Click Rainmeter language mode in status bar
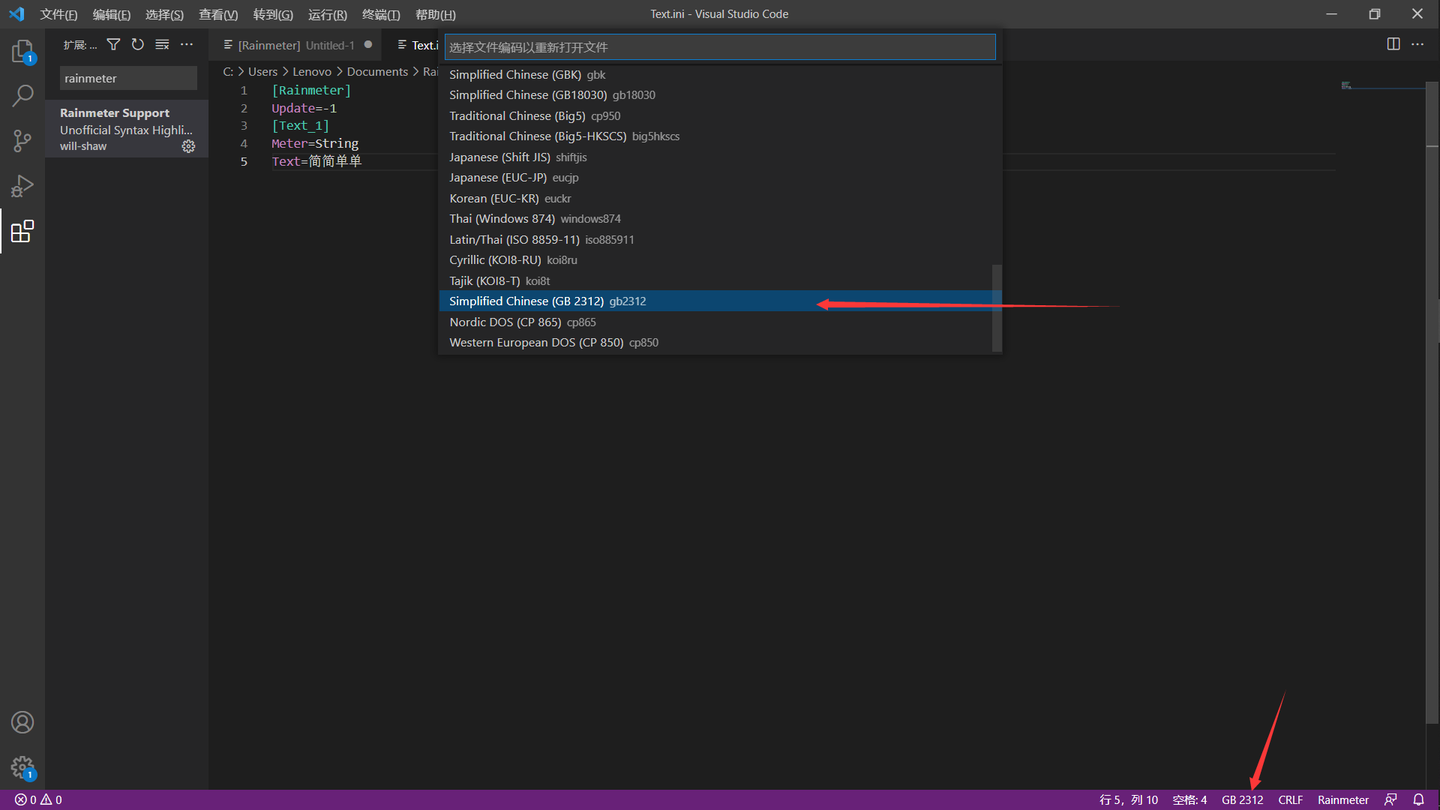 pyautogui.click(x=1343, y=800)
